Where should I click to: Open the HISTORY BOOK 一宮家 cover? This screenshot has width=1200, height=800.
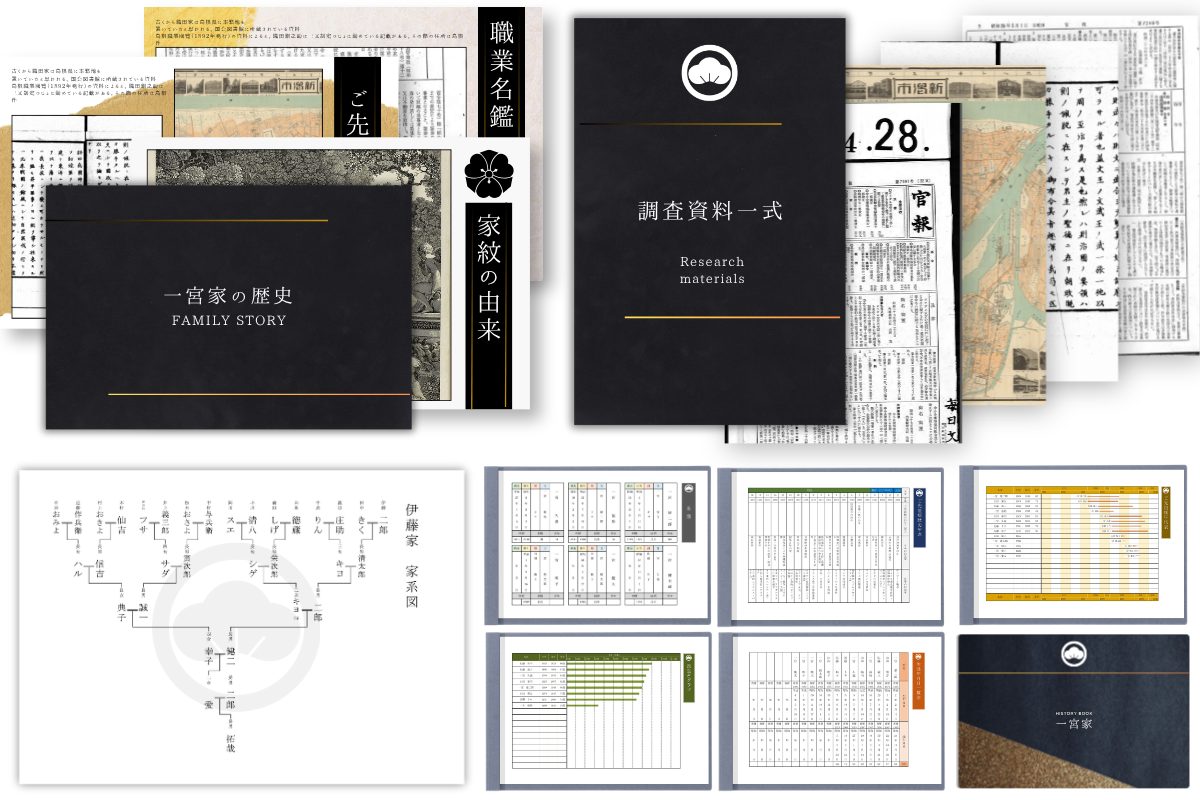(x=1074, y=712)
